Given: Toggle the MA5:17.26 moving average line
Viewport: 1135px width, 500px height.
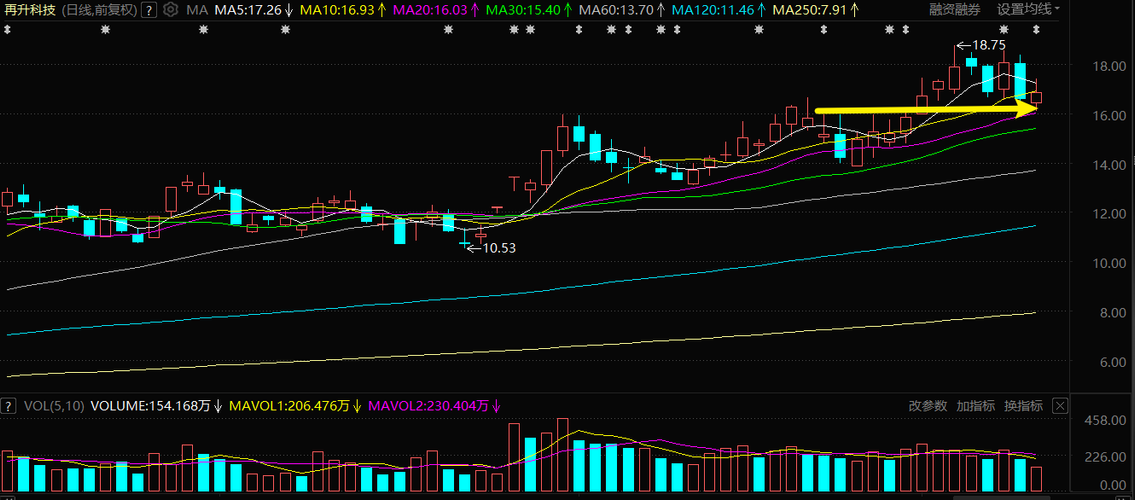Looking at the screenshot, I should coord(248,10).
